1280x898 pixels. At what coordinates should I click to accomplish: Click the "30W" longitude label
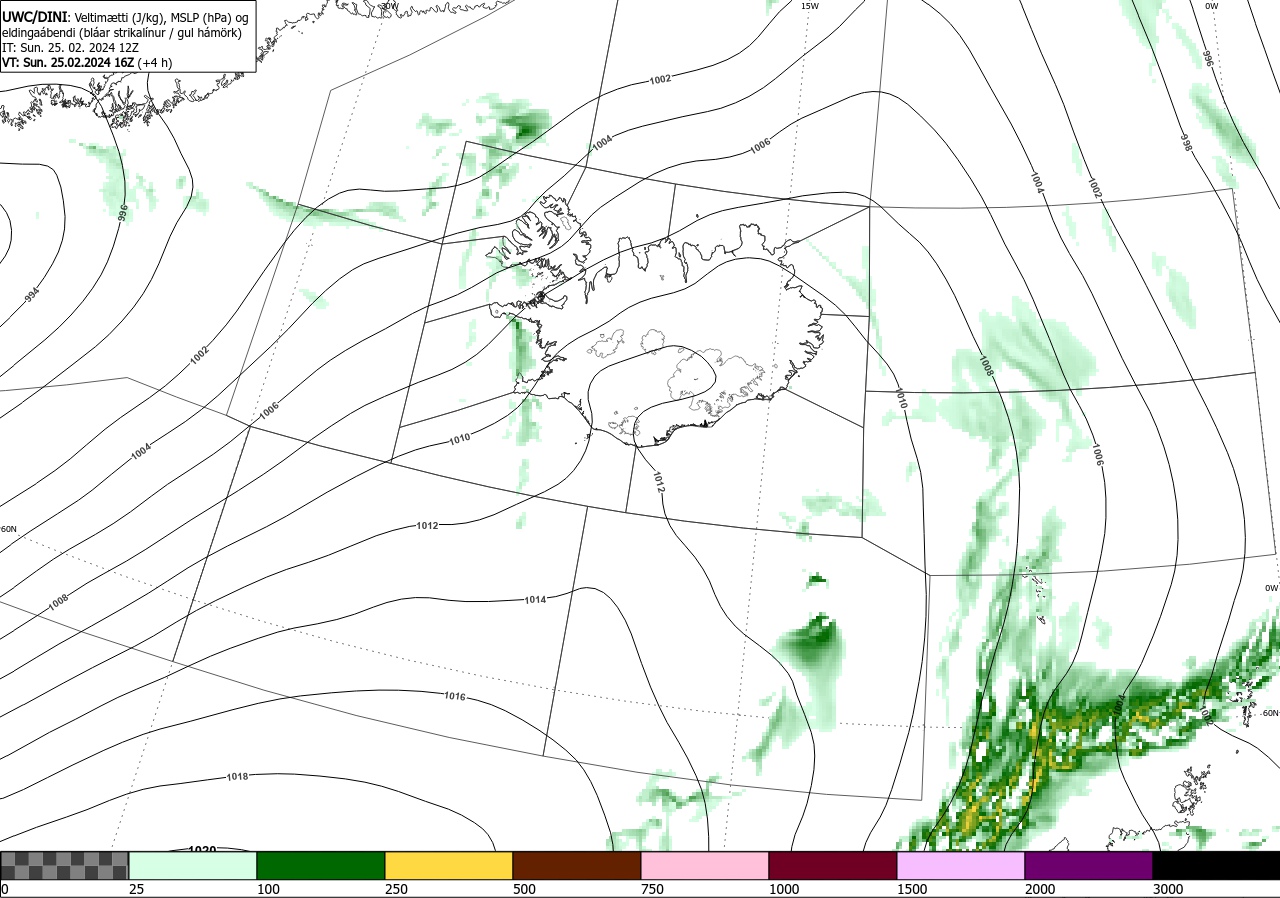[x=389, y=6]
